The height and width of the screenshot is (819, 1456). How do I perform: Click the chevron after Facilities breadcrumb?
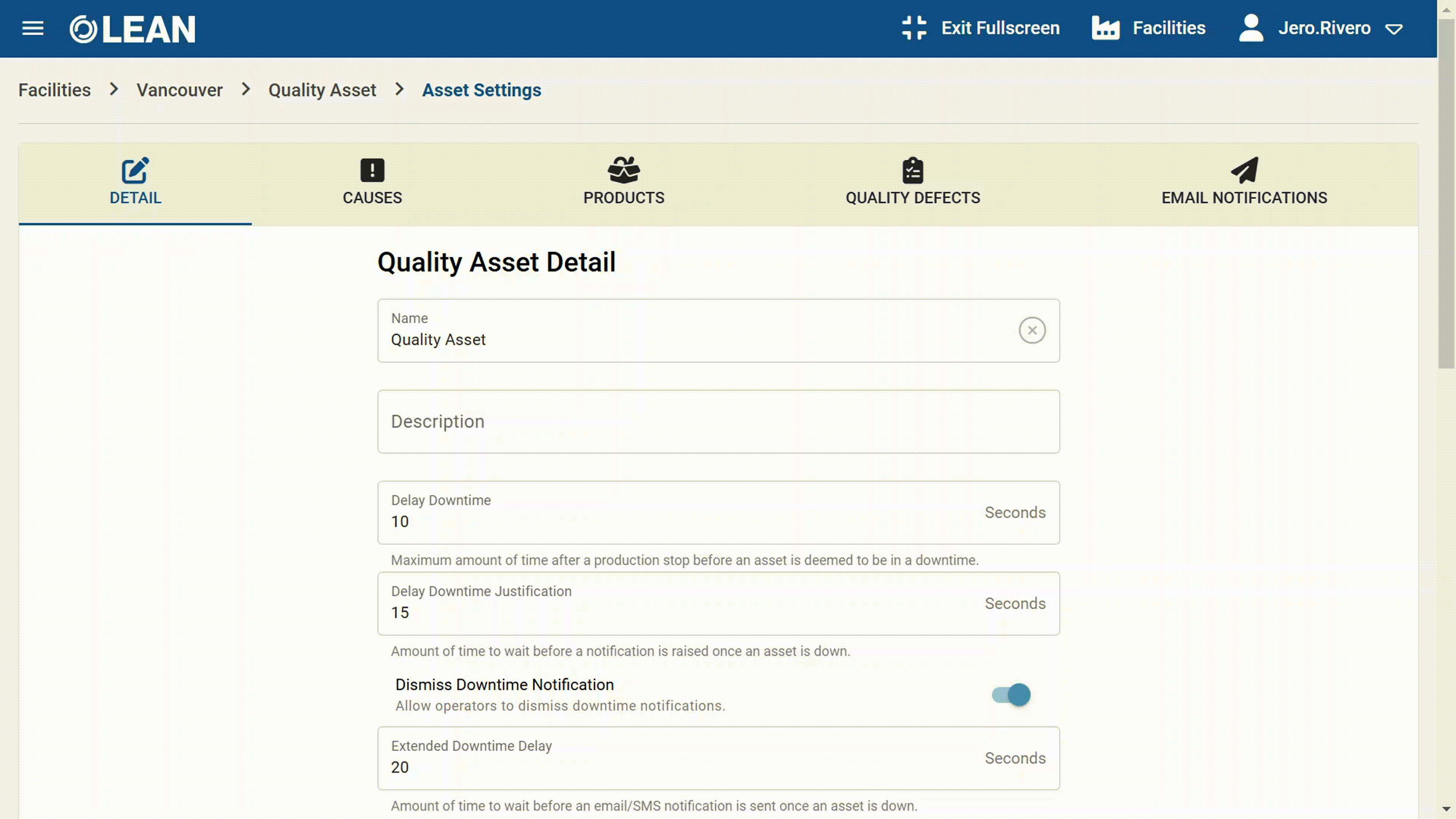pos(114,89)
